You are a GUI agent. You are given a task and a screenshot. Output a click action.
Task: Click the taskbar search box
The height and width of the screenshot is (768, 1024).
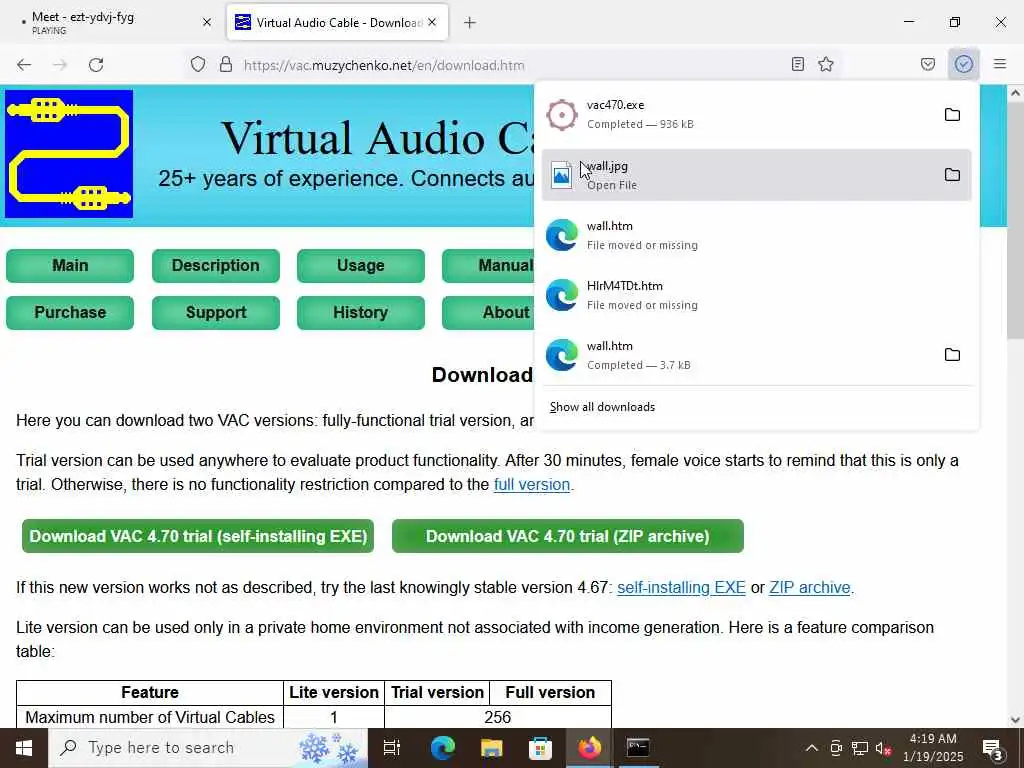(x=208, y=748)
